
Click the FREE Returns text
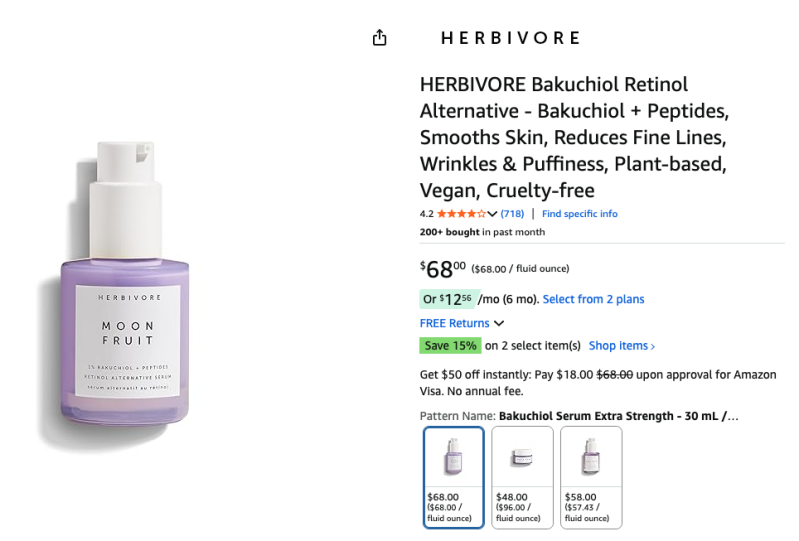point(454,323)
